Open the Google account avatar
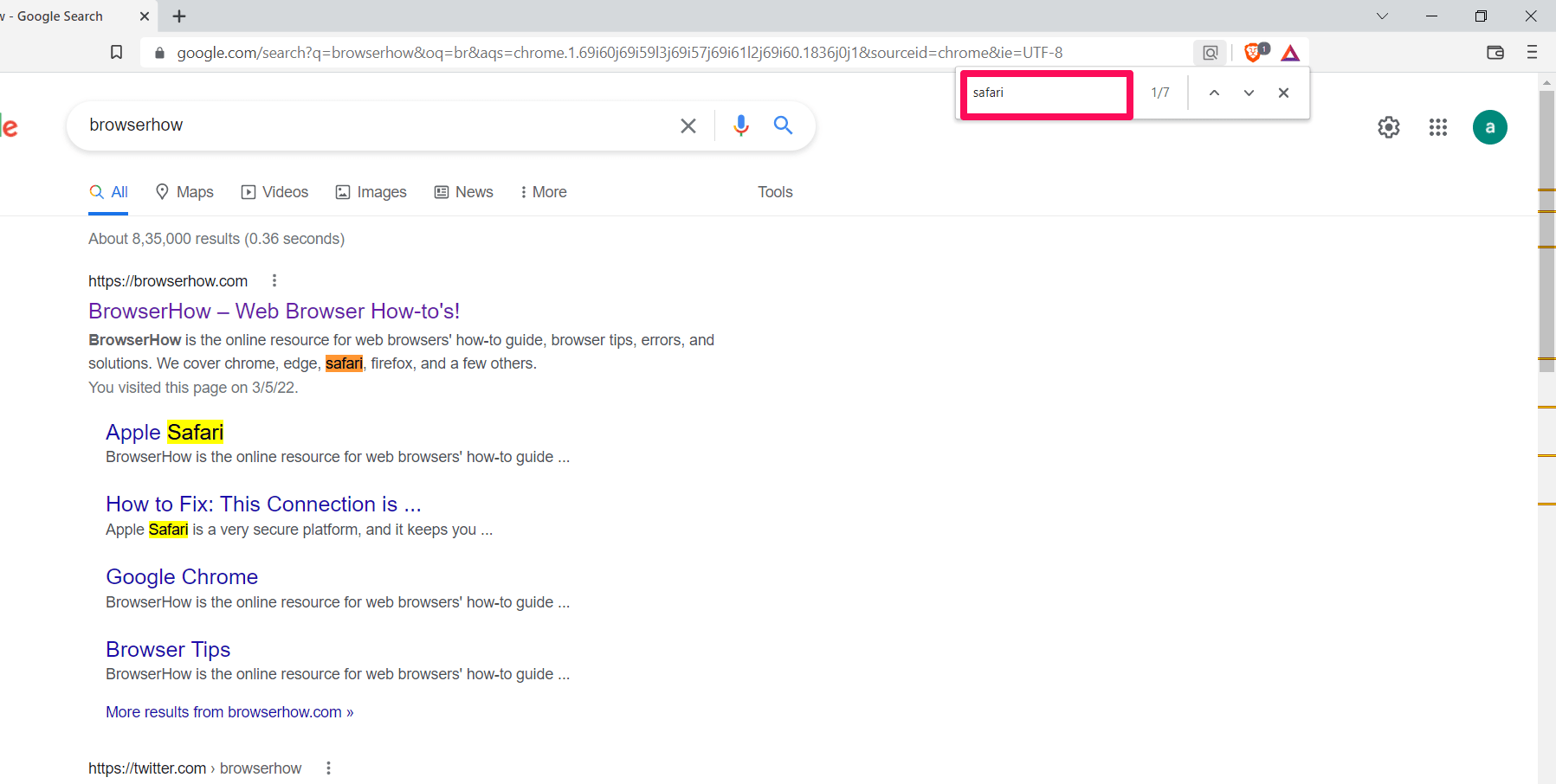Viewport: 1556px width, 784px height. tap(1490, 127)
